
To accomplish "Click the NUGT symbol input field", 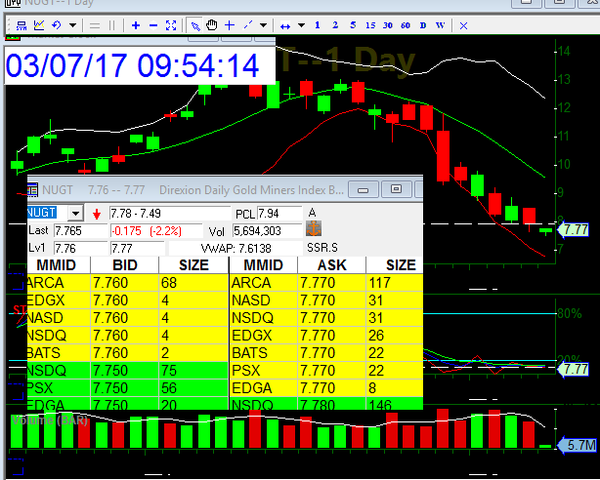I will pyautogui.click(x=44, y=213).
